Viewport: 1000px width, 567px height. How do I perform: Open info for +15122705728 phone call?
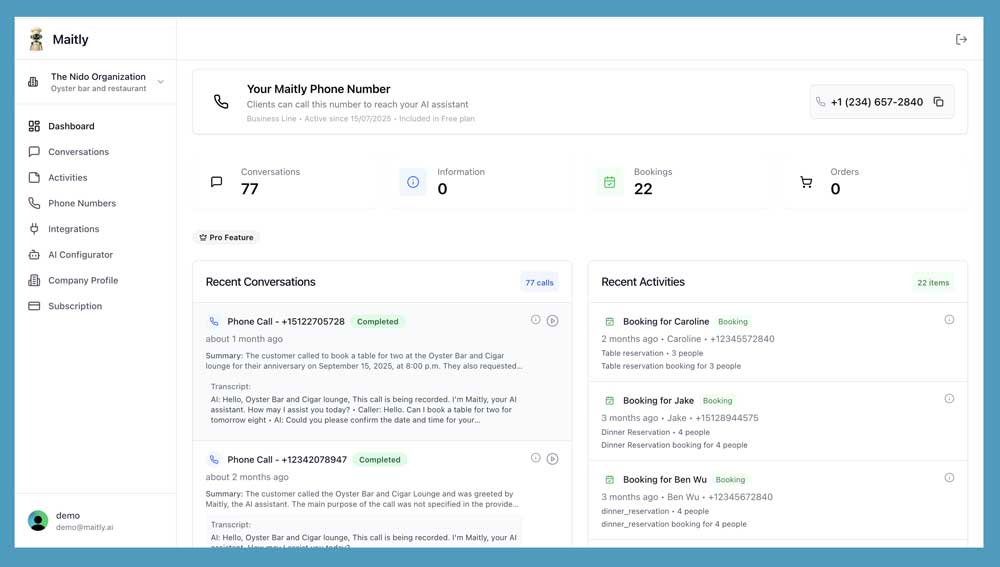click(536, 320)
